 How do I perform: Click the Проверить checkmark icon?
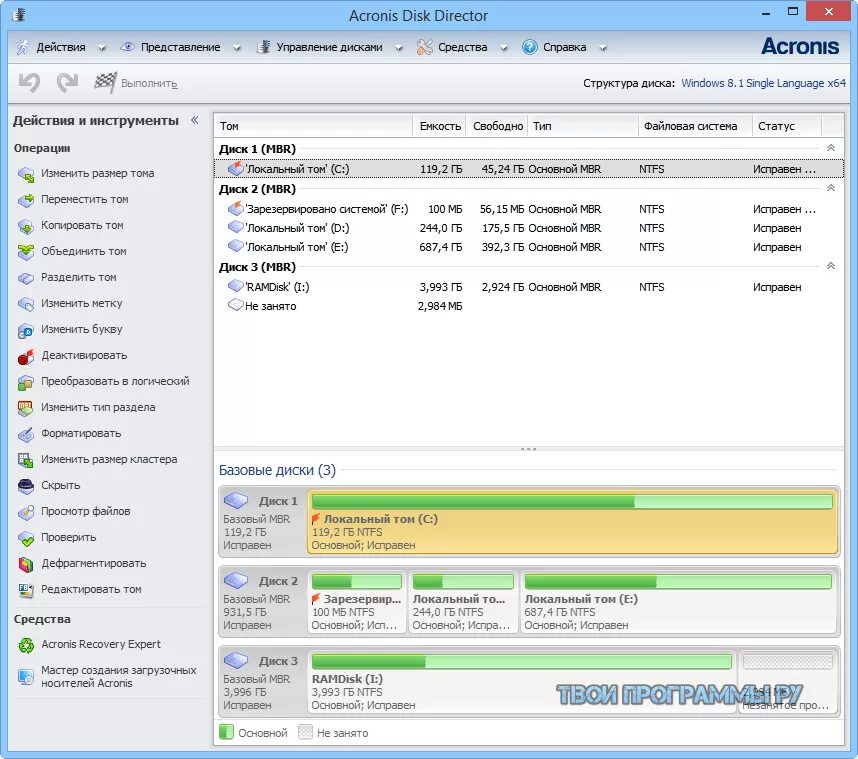pyautogui.click(x=26, y=538)
